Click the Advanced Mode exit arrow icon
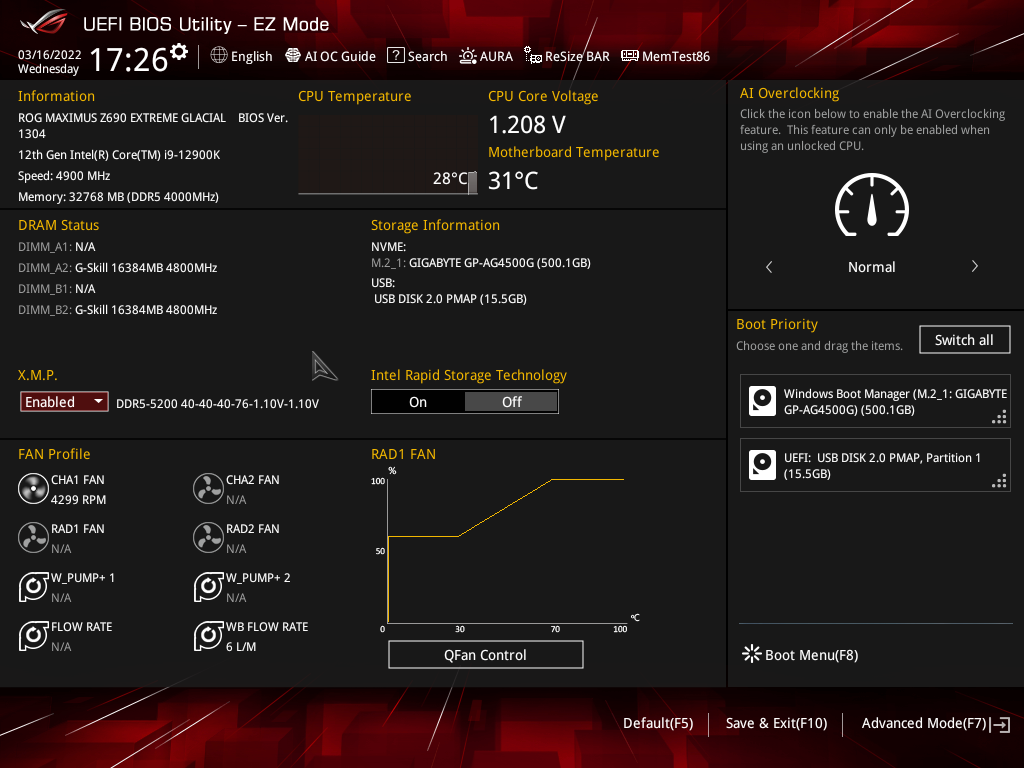 [1000, 724]
